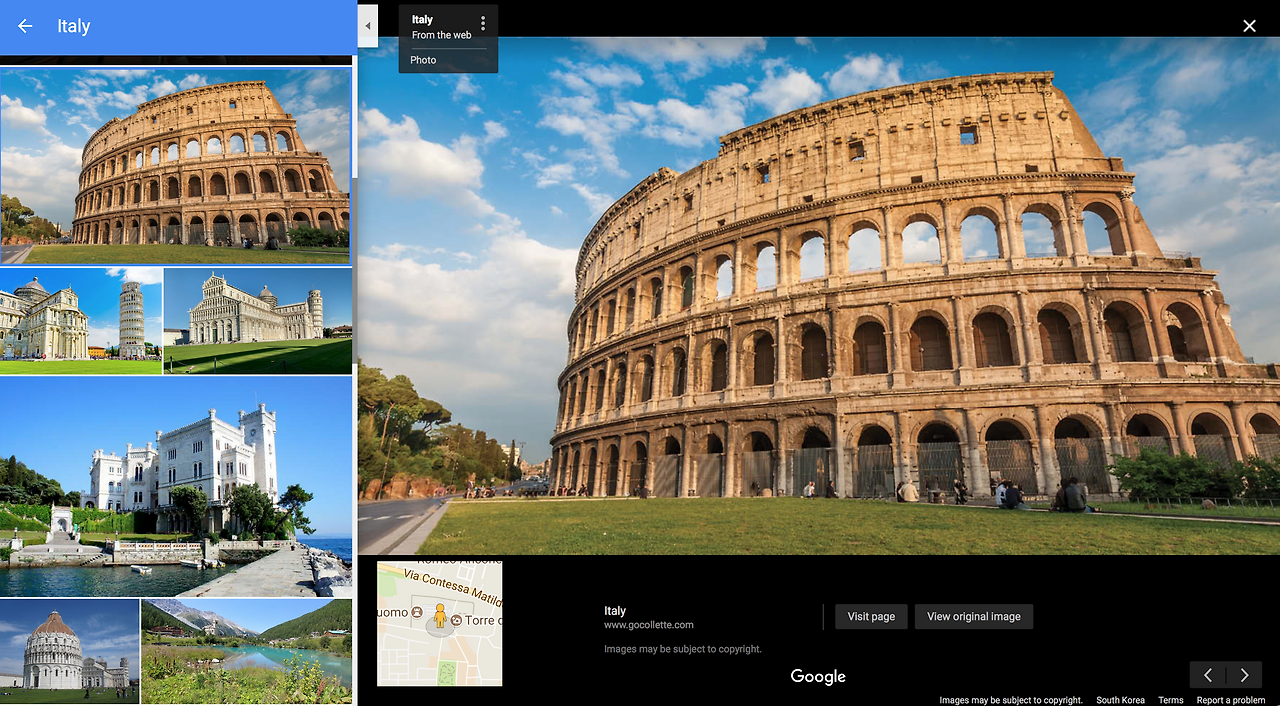Open the three-dot menu on the Italy card
Screen dimensions: 1280x706
[x=483, y=23]
